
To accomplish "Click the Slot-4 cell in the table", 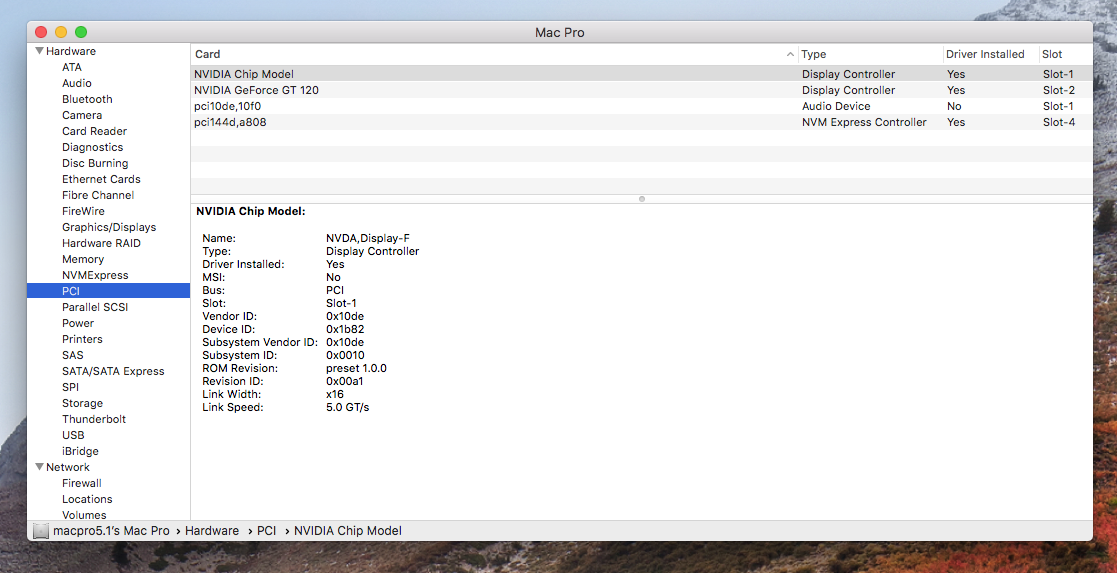I will pyautogui.click(x=1059, y=123).
